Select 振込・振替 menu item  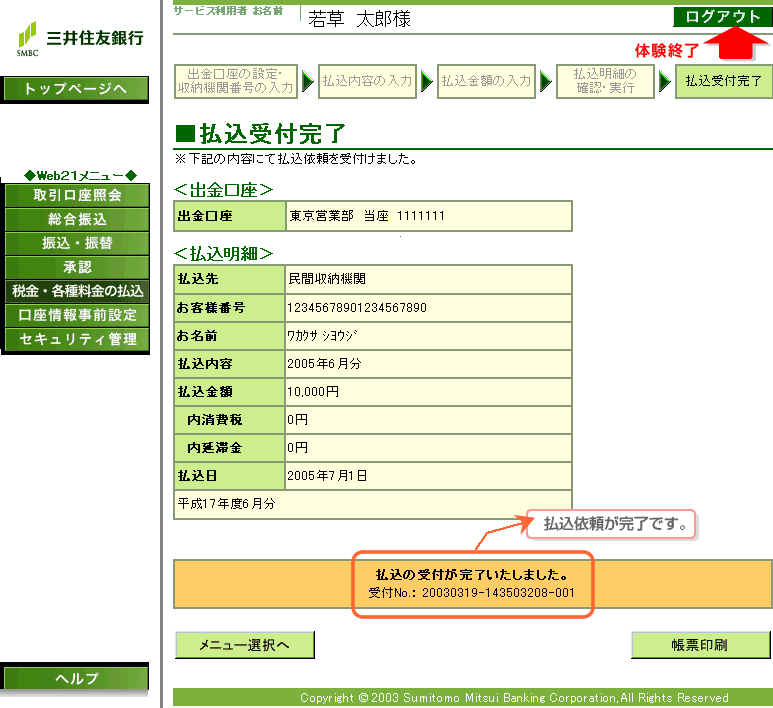(x=77, y=243)
